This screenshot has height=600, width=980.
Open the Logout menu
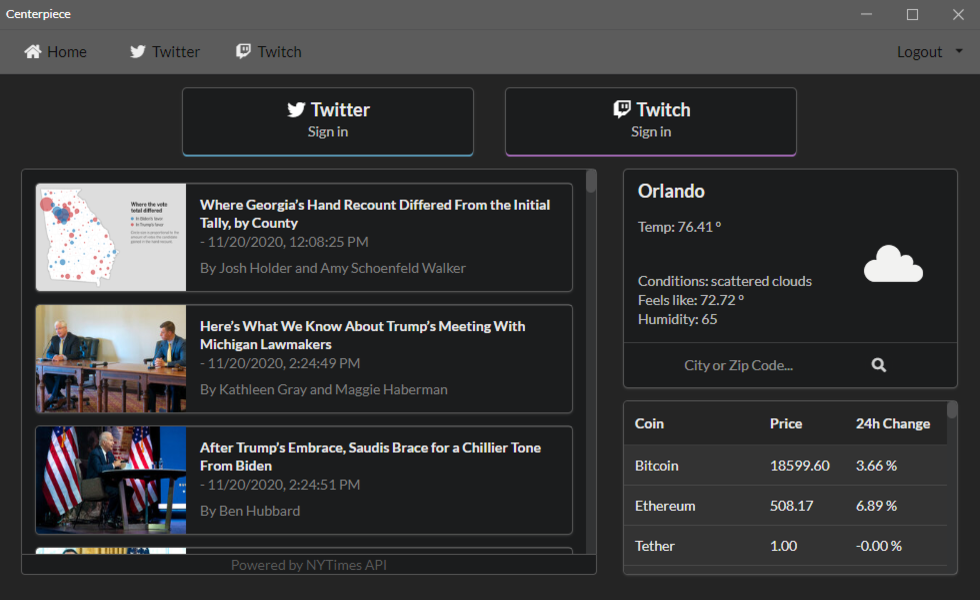point(919,52)
